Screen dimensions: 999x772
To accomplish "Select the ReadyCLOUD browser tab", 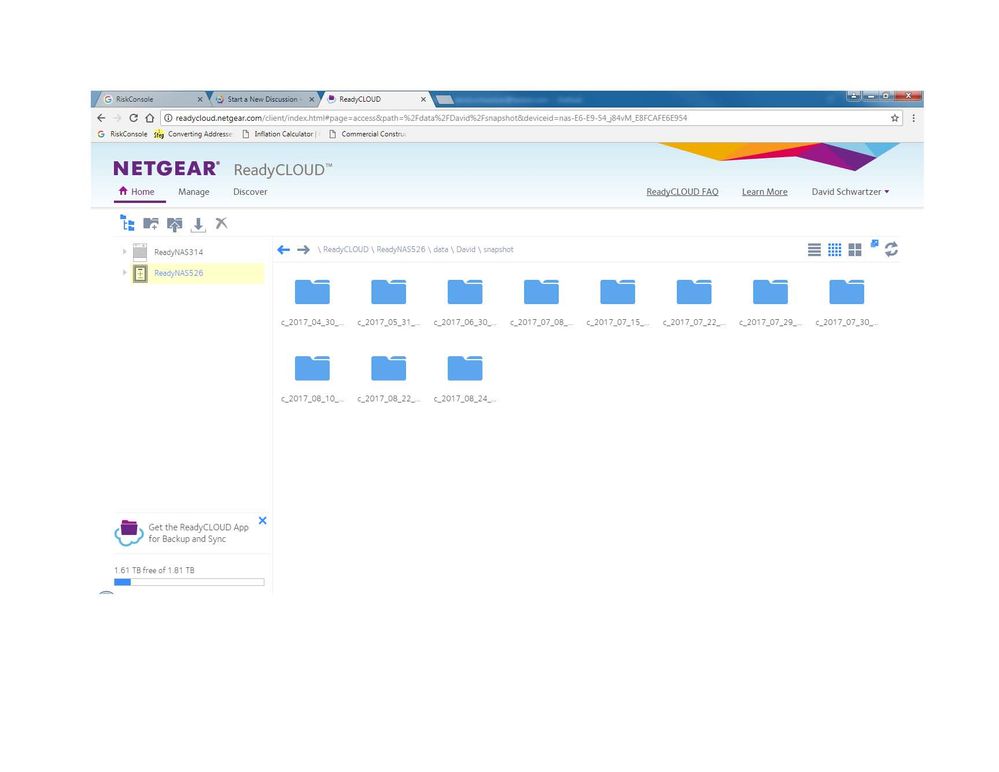I will click(375, 99).
